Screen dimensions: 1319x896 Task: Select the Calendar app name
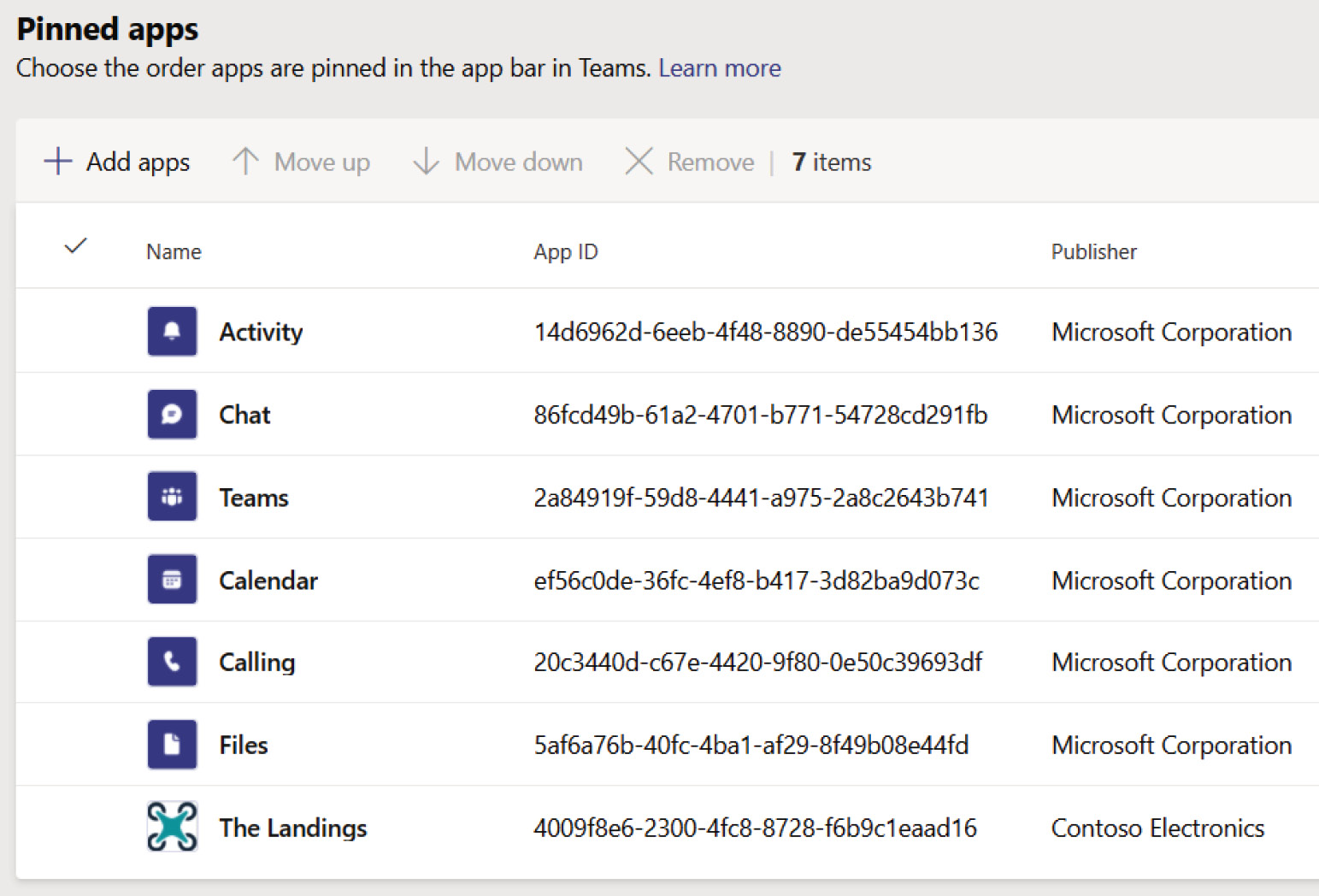[x=268, y=581]
